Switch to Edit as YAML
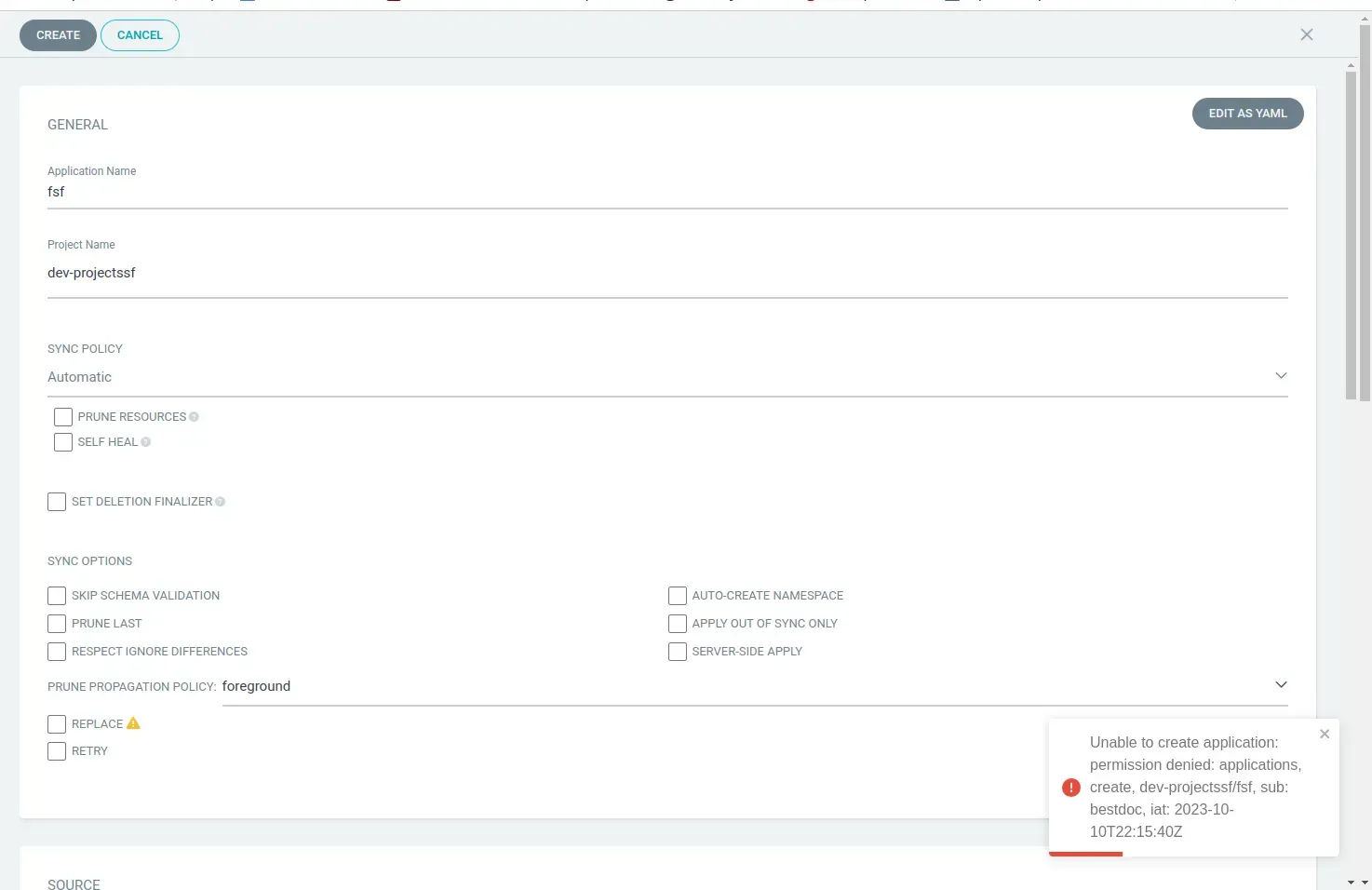Screen dimensions: 1372x890 [1247, 114]
